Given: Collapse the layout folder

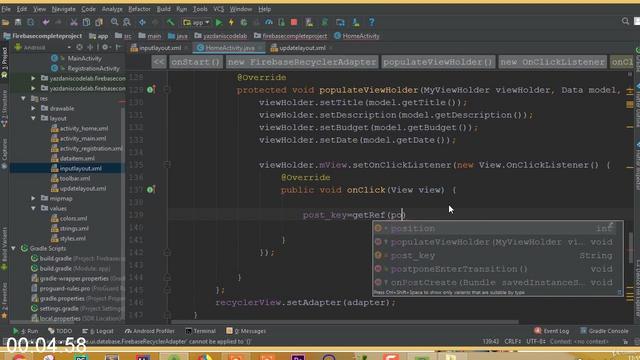Looking at the screenshot, I should point(33,118).
